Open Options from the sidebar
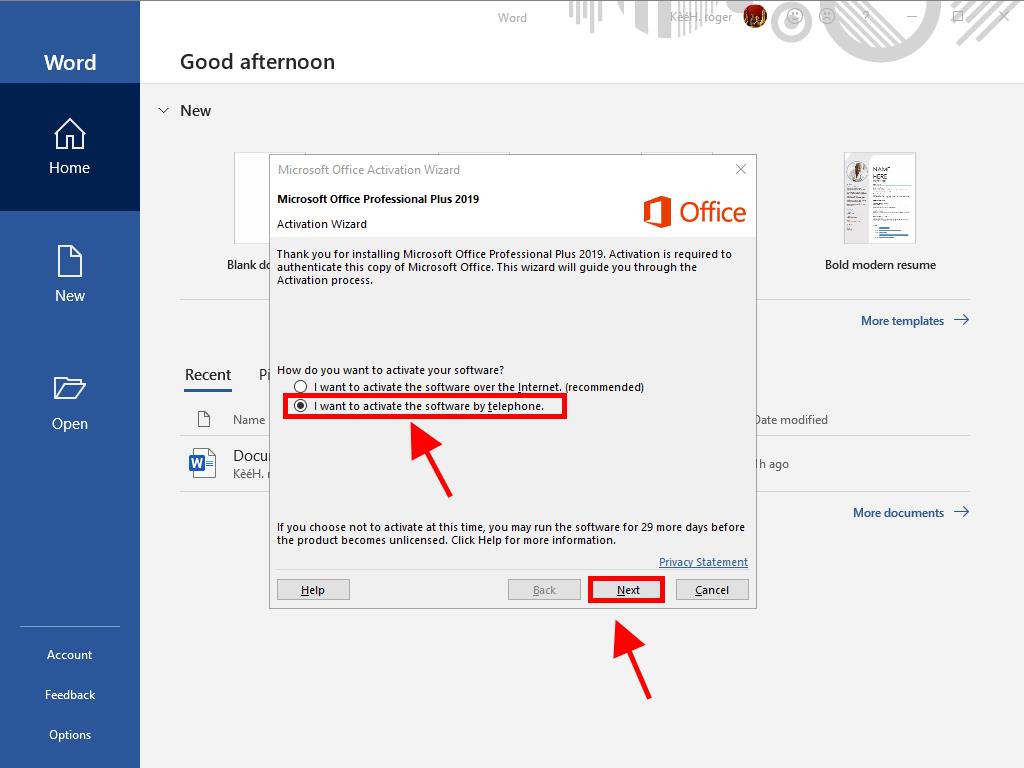The image size is (1024, 768). [69, 735]
